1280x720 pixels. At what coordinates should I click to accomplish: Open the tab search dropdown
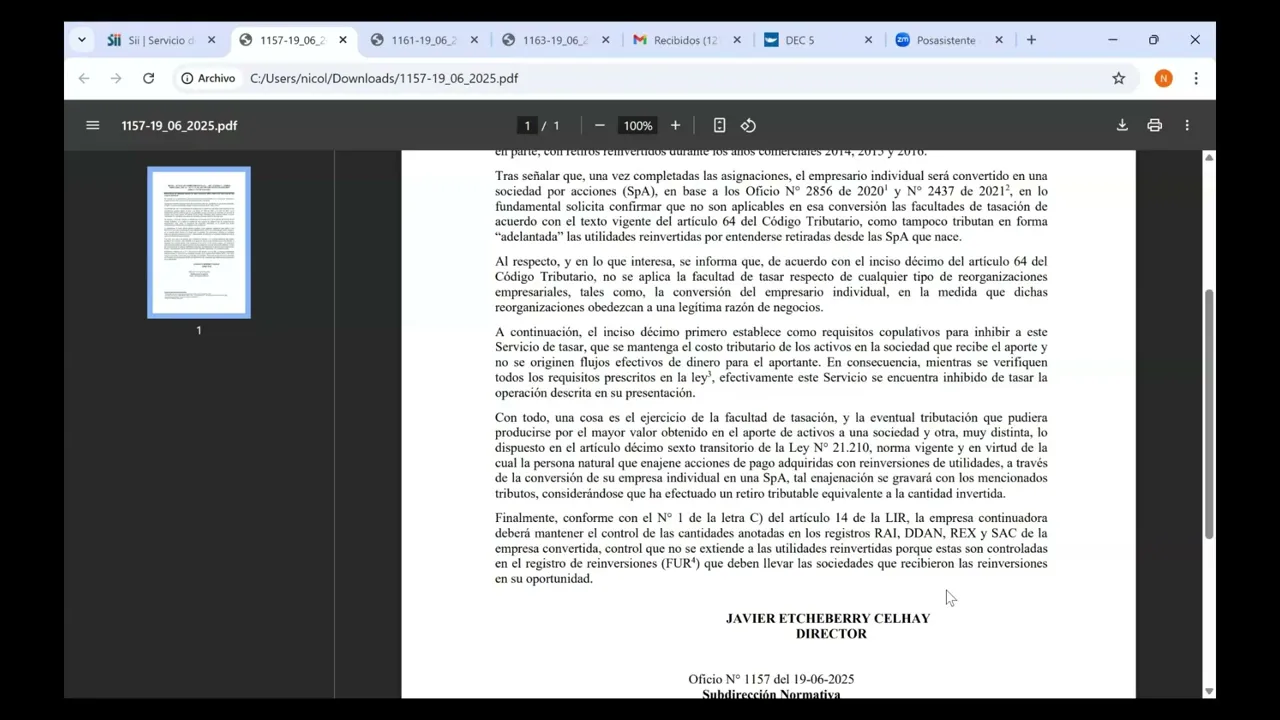click(x=82, y=40)
